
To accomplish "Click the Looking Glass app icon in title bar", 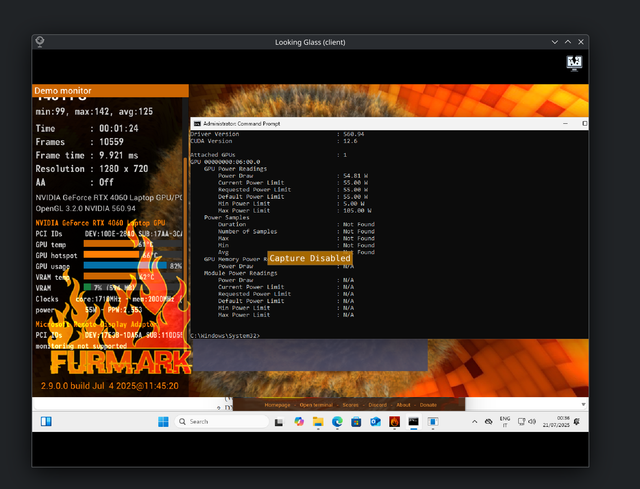I will click(x=40, y=41).
